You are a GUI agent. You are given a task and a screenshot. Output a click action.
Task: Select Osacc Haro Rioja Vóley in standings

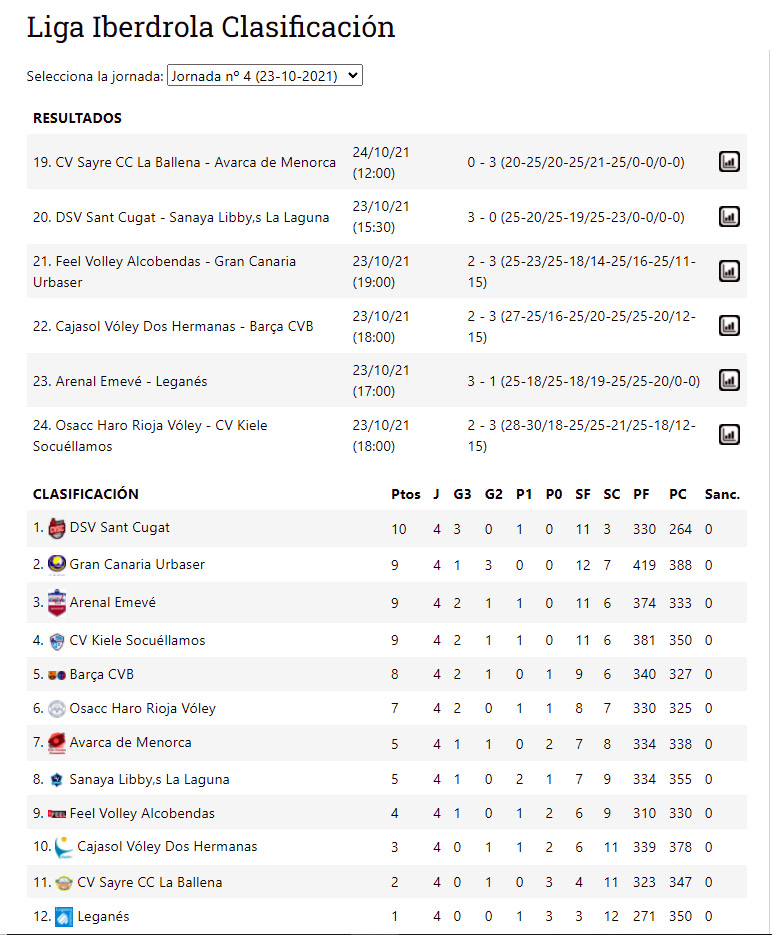coord(142,709)
